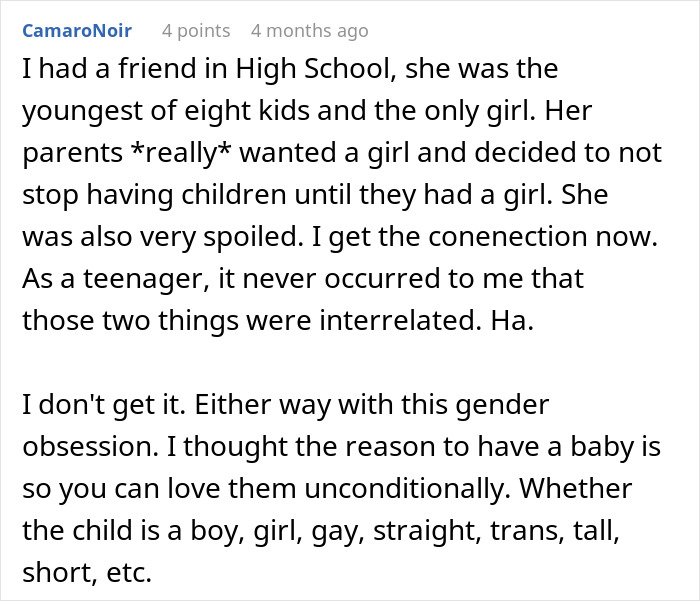700x601 pixels.
Task: Click the "4 months ago" timestamp
Action: point(310,31)
